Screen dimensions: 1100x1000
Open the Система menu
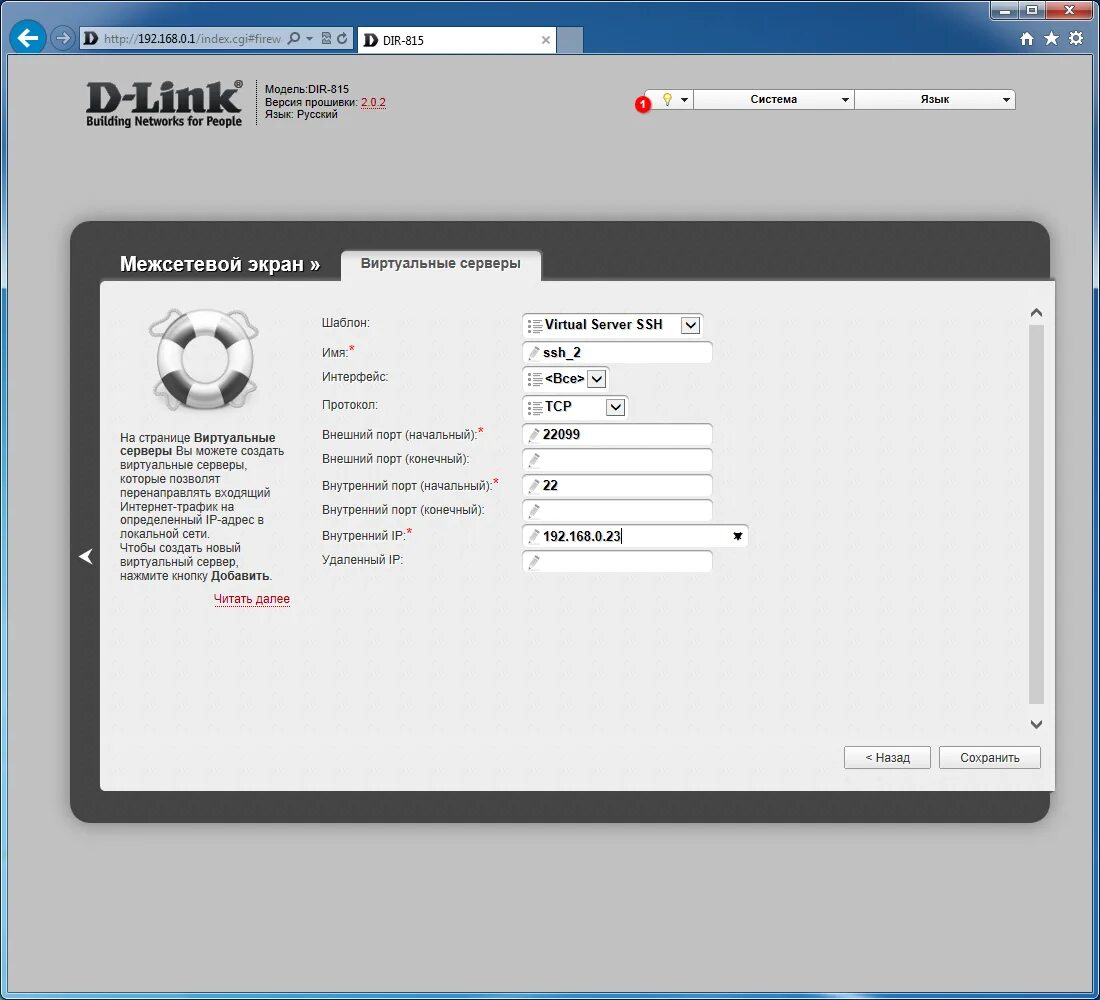[774, 100]
